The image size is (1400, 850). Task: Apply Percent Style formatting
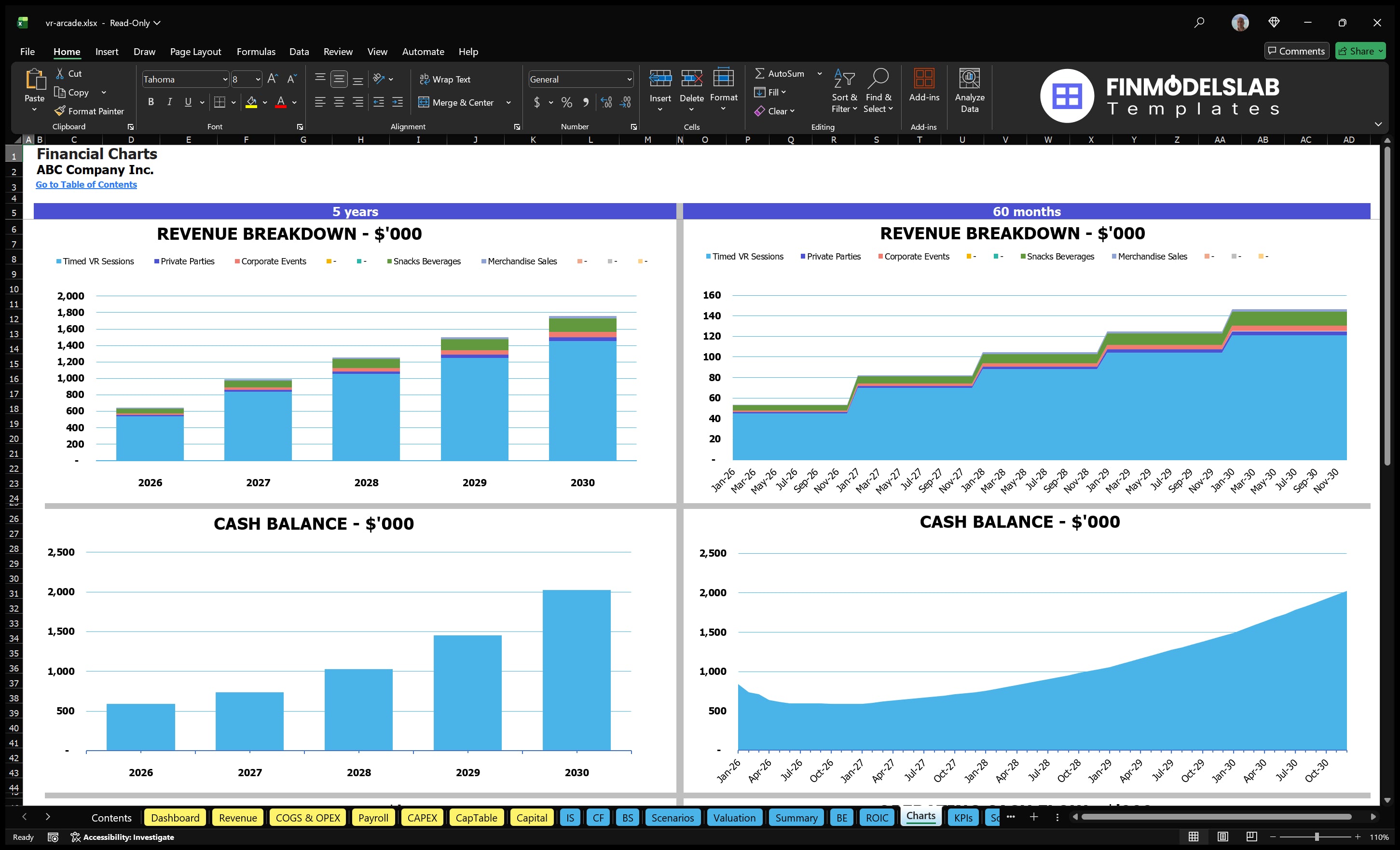click(x=566, y=103)
